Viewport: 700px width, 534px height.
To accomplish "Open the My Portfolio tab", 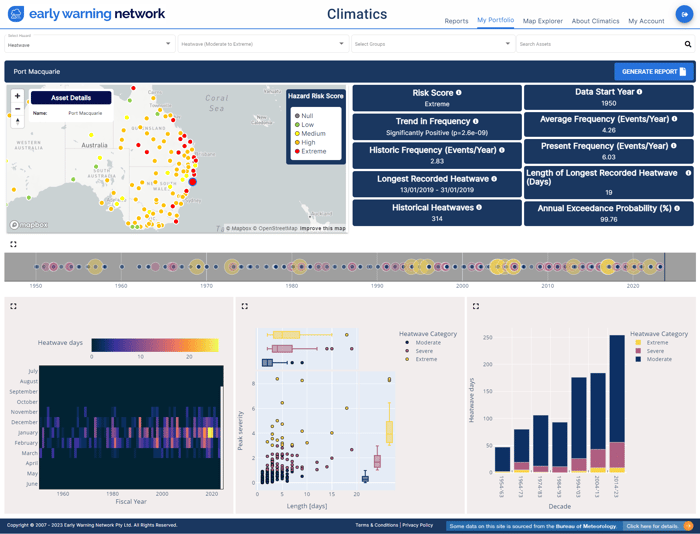I will pos(496,20).
